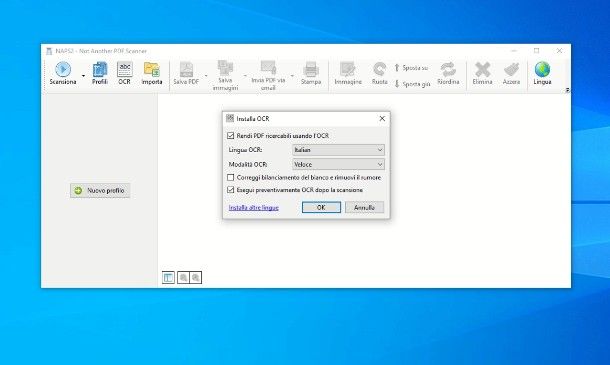Viewport: 610px width, 365px height.
Task: Click Installa altre lingue link
Action: click(254, 207)
